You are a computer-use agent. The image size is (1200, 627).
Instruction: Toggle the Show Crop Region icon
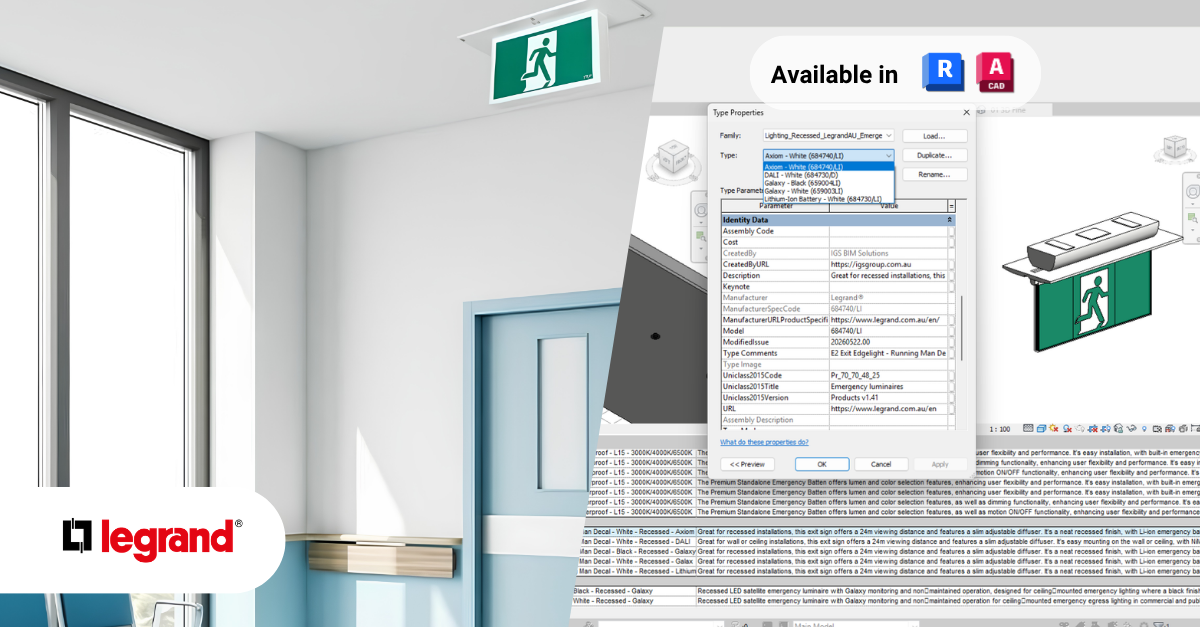tap(1106, 429)
